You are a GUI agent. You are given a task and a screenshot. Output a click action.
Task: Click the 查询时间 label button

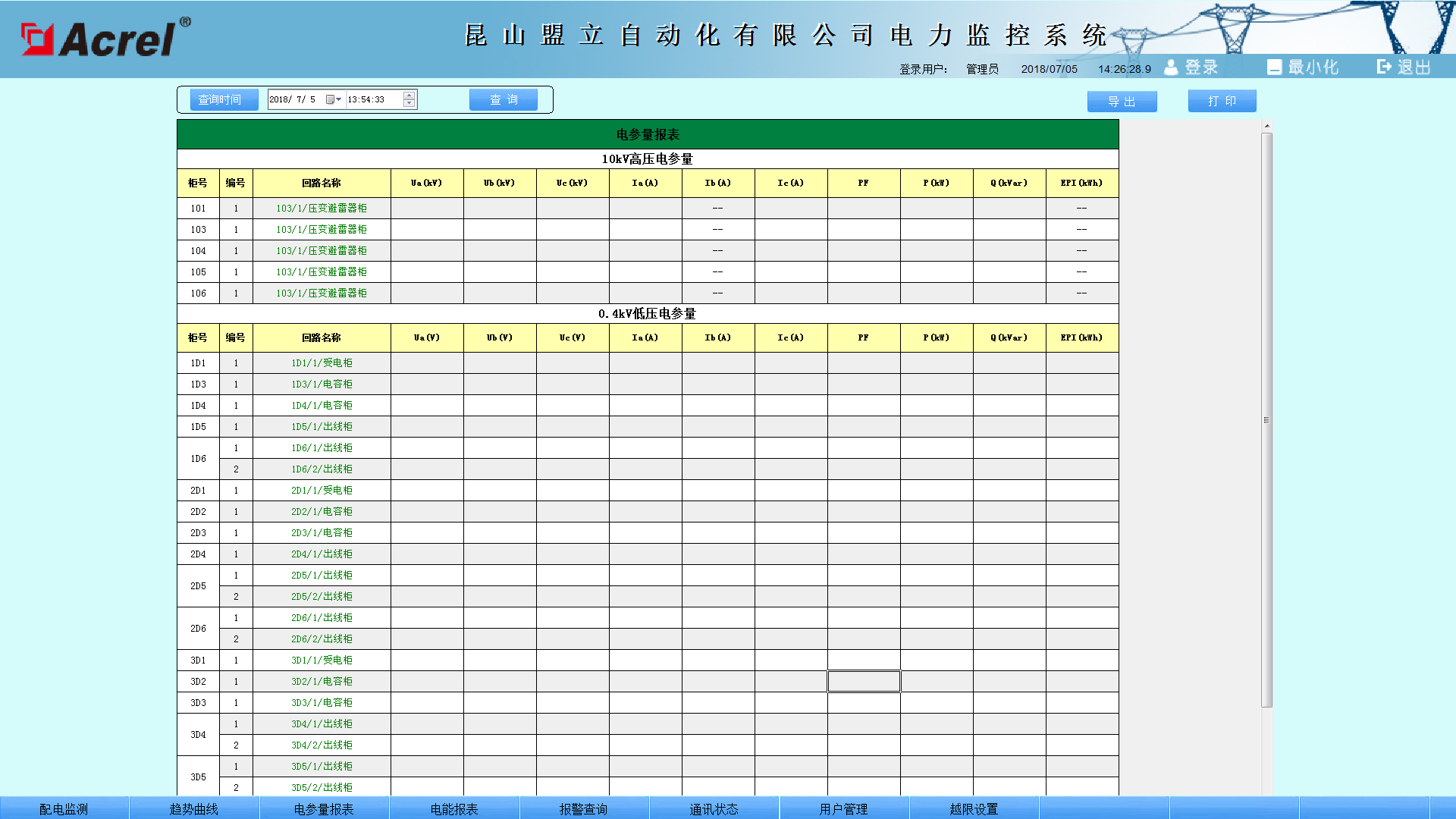point(224,99)
